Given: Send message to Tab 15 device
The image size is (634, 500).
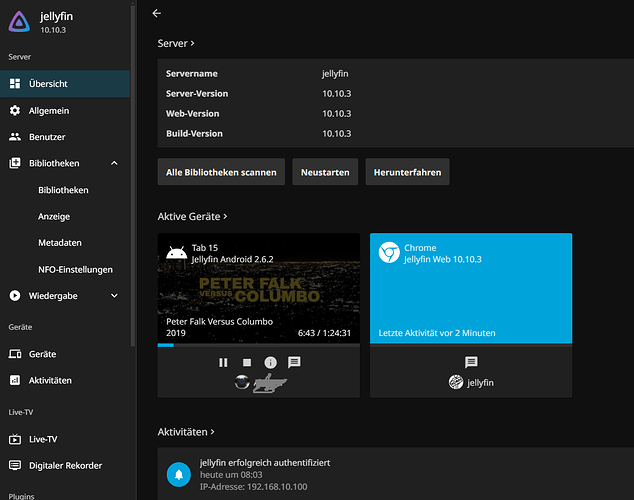Looking at the screenshot, I should click(294, 362).
